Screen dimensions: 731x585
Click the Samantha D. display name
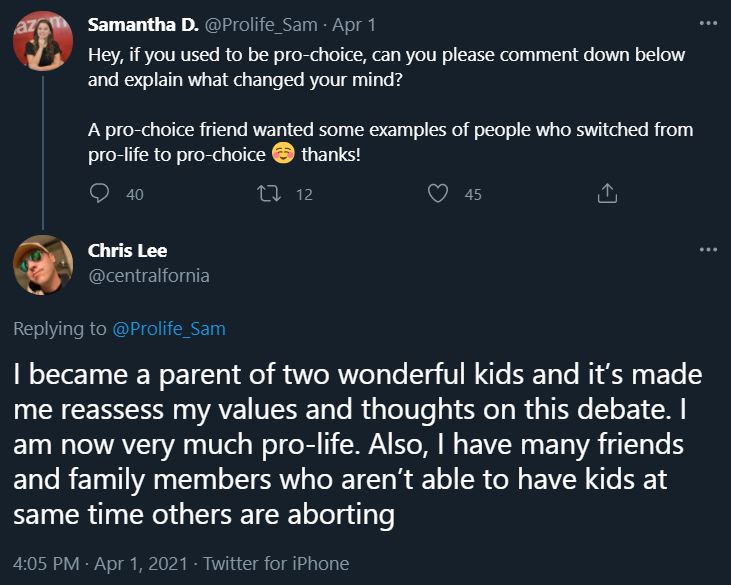coord(143,23)
